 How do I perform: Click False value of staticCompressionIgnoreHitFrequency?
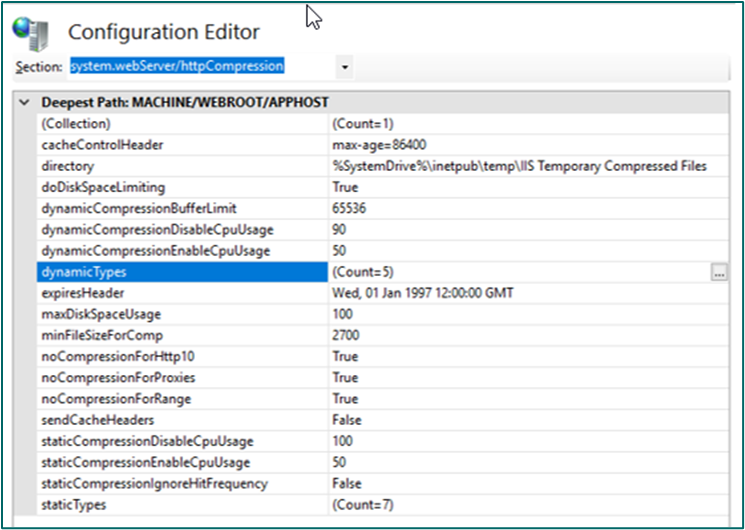346,483
